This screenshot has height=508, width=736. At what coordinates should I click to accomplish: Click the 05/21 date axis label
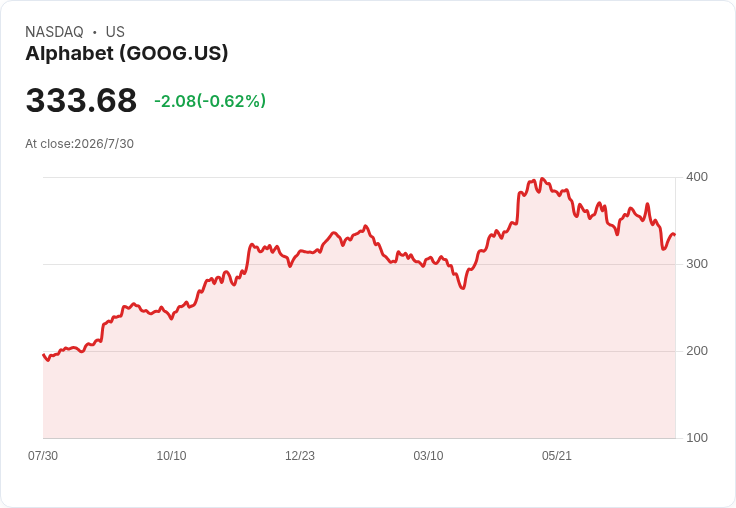(x=557, y=456)
